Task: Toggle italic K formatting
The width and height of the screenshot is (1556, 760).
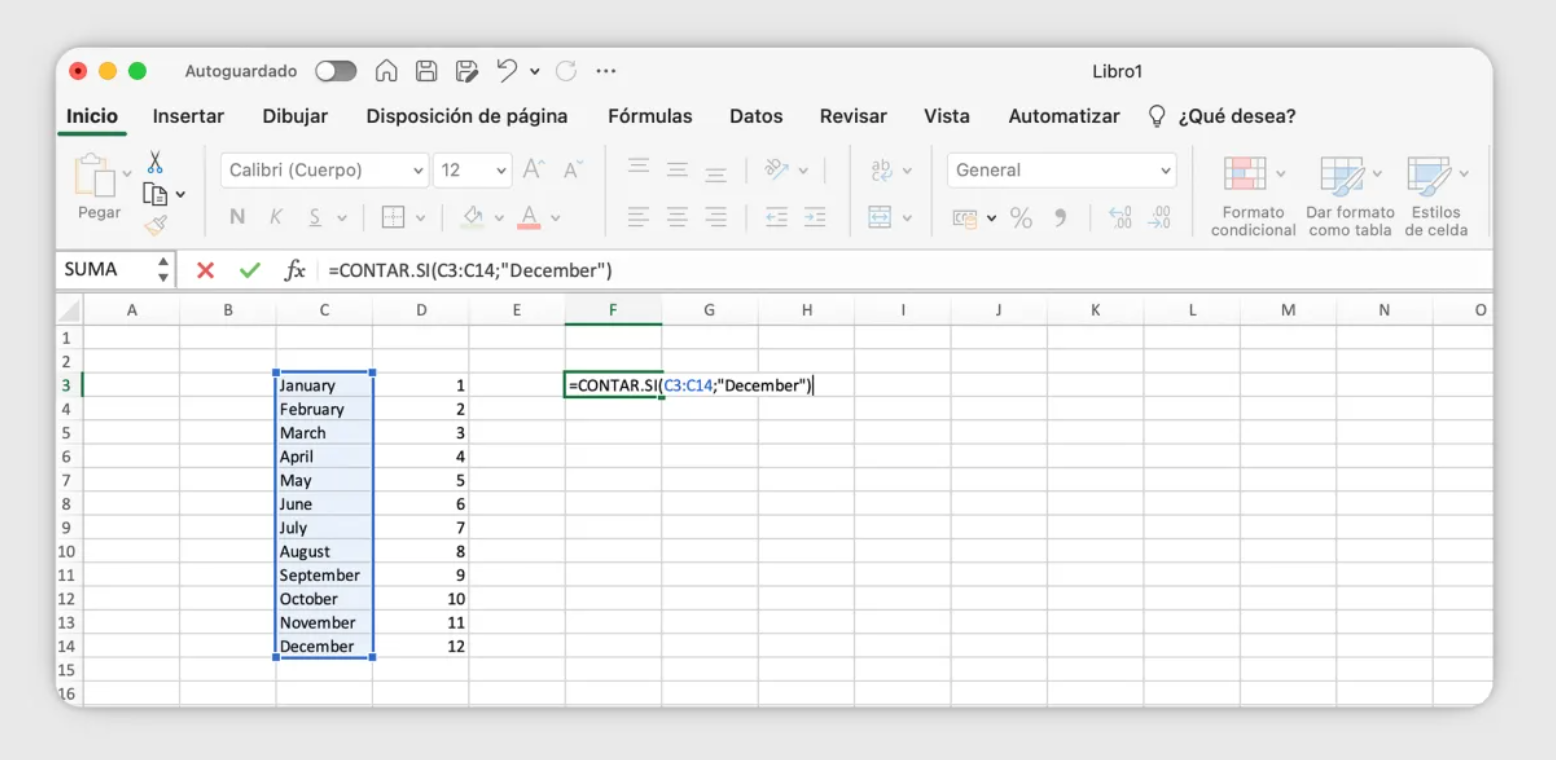Action: [x=275, y=217]
